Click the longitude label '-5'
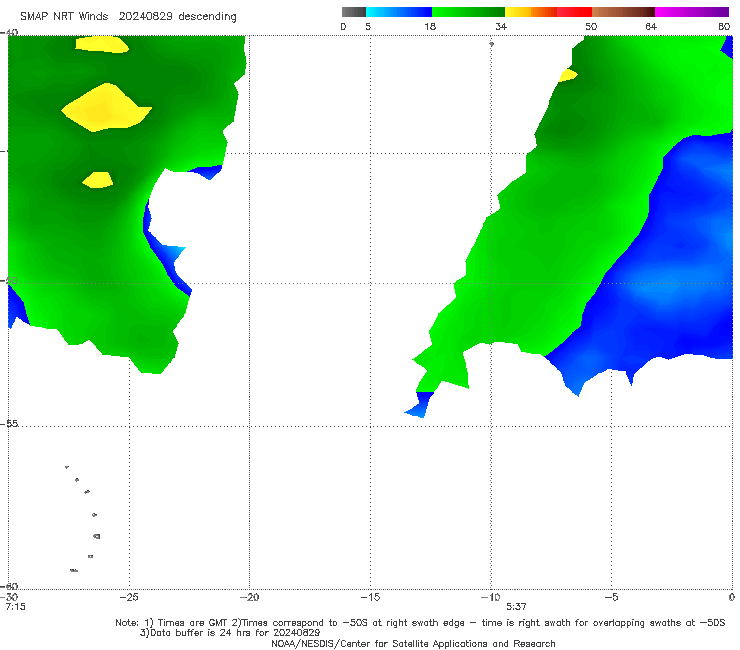 coord(611,597)
